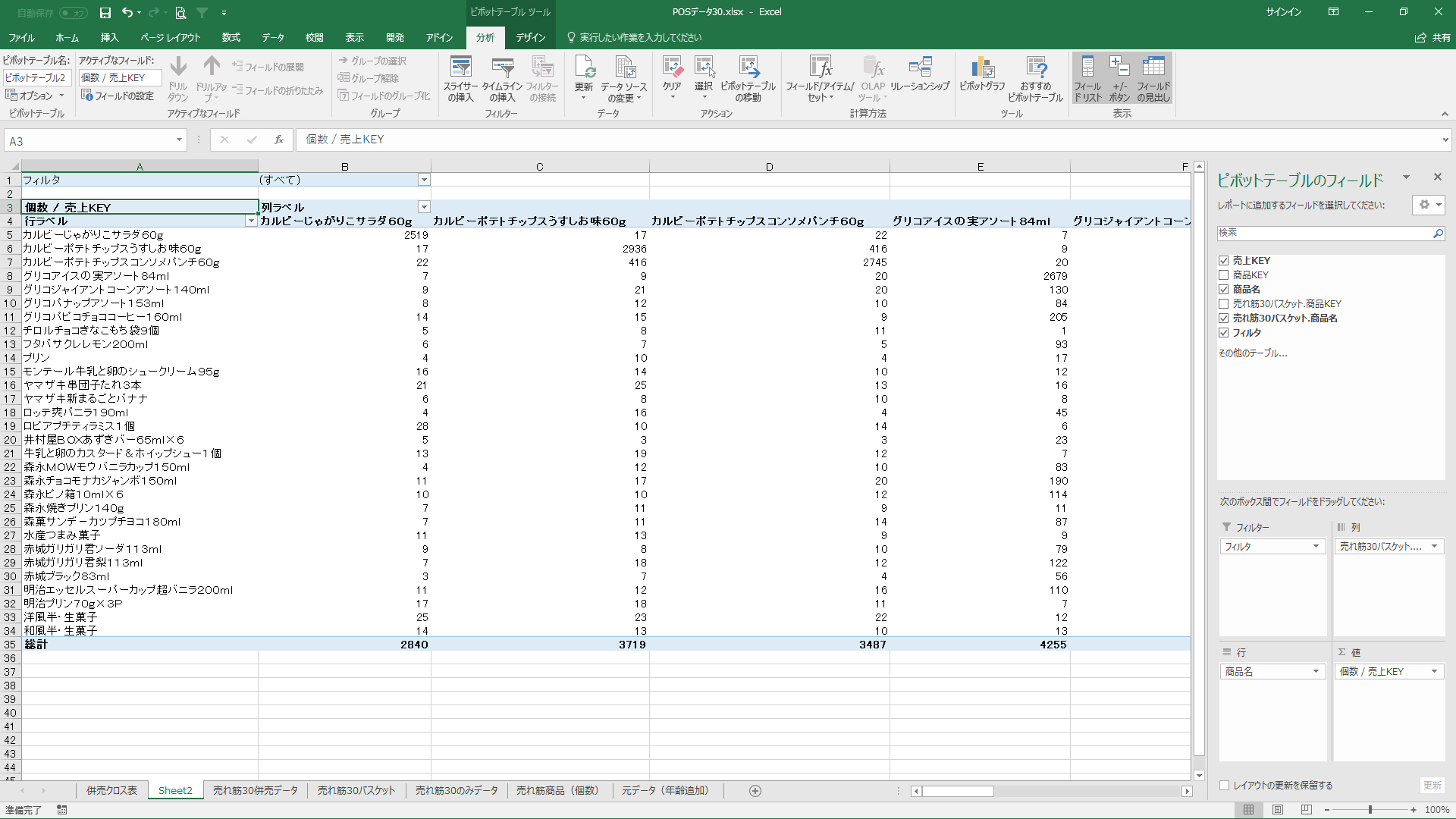Switch to page break preview icon

click(1307, 810)
